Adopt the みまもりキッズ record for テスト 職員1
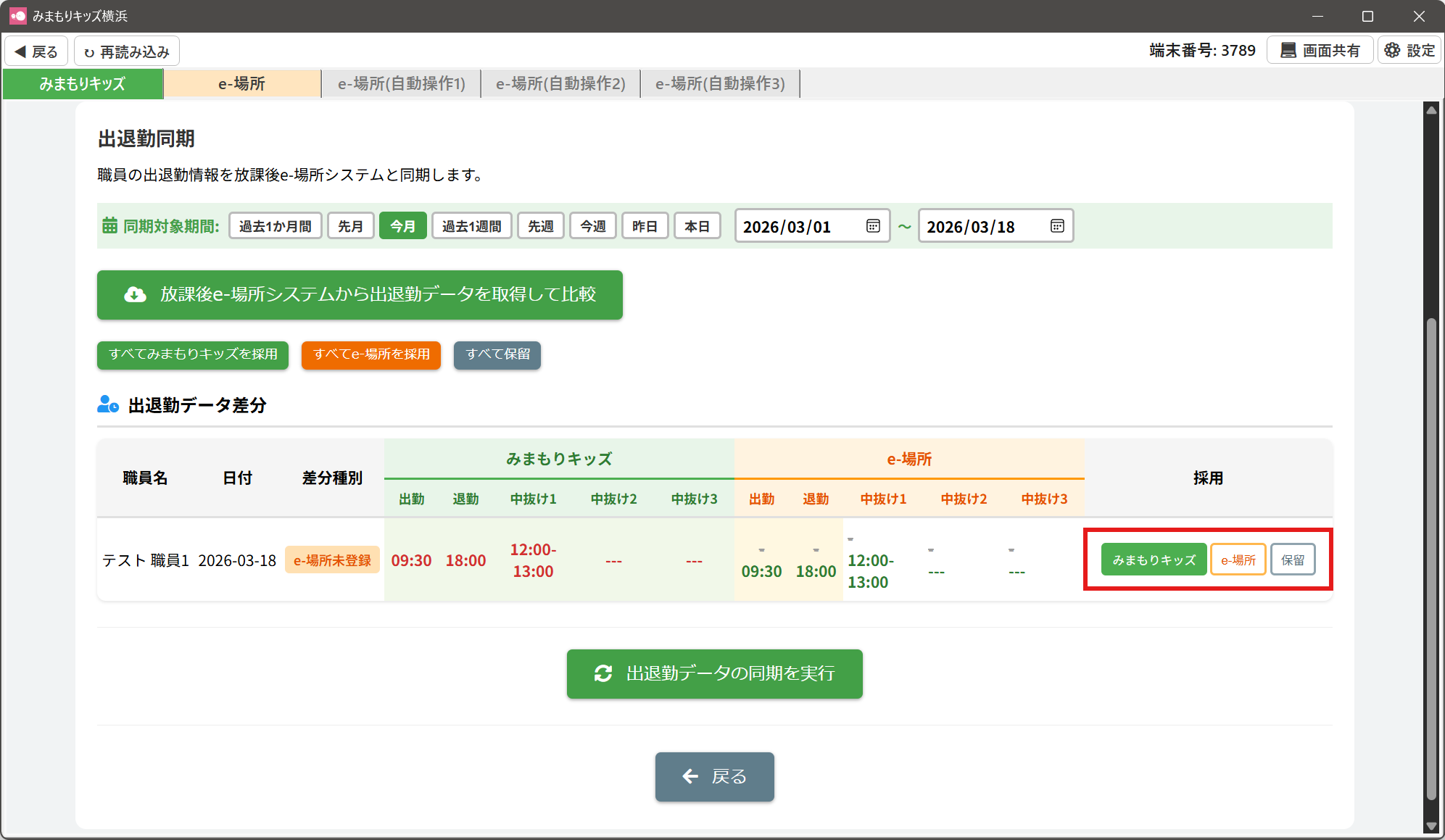 coord(1153,560)
